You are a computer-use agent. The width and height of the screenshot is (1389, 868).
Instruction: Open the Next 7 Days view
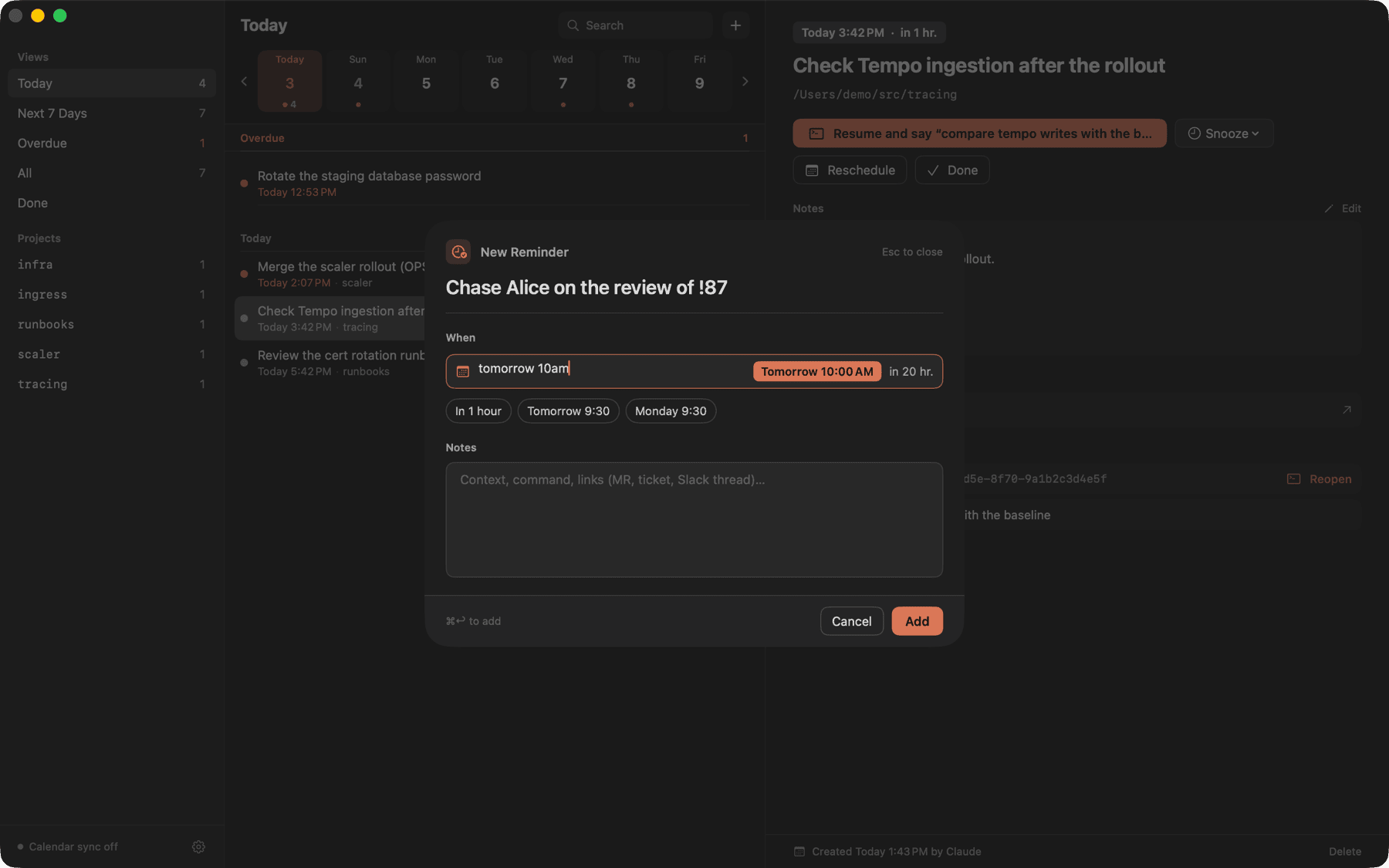click(x=112, y=113)
